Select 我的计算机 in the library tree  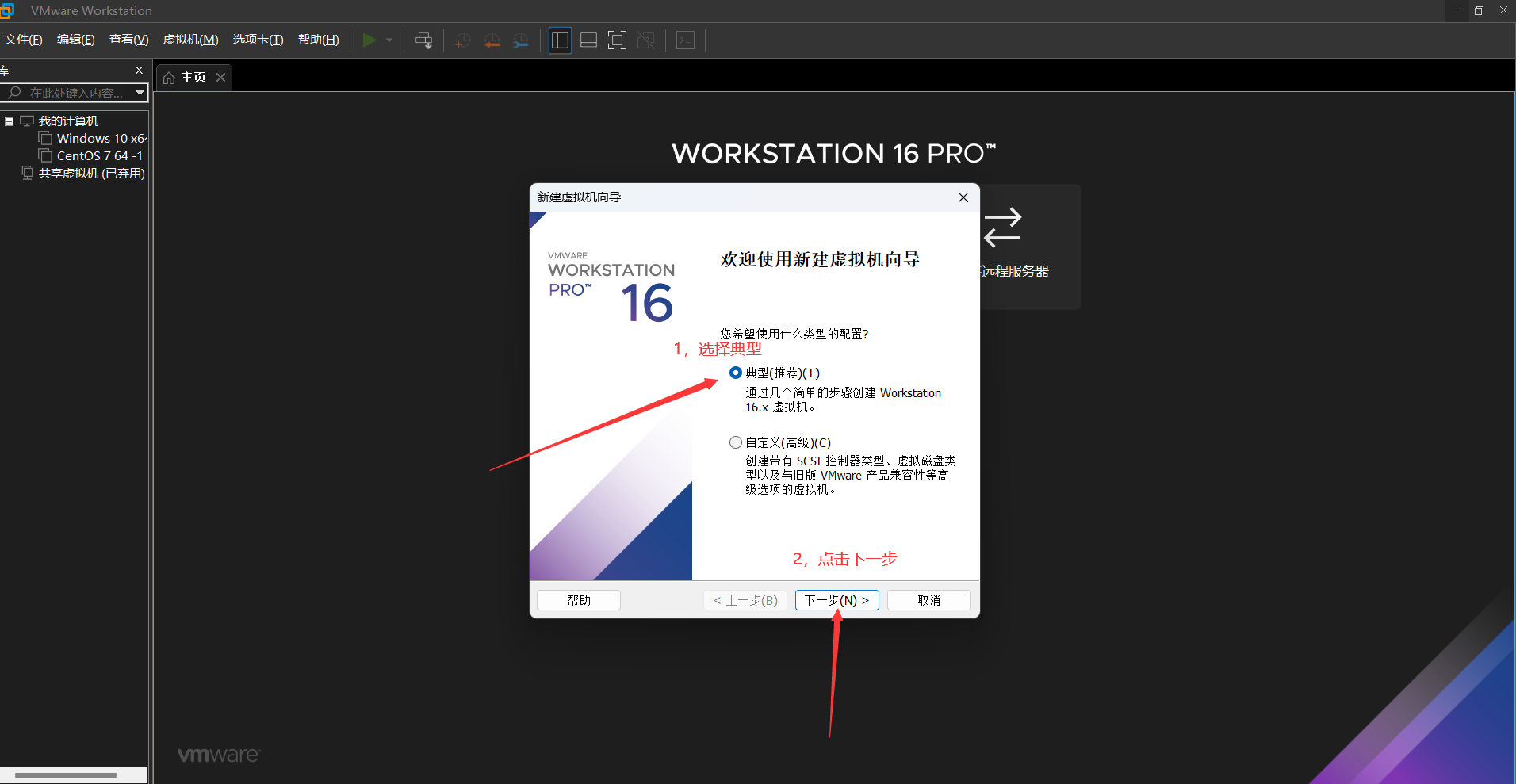(x=69, y=120)
